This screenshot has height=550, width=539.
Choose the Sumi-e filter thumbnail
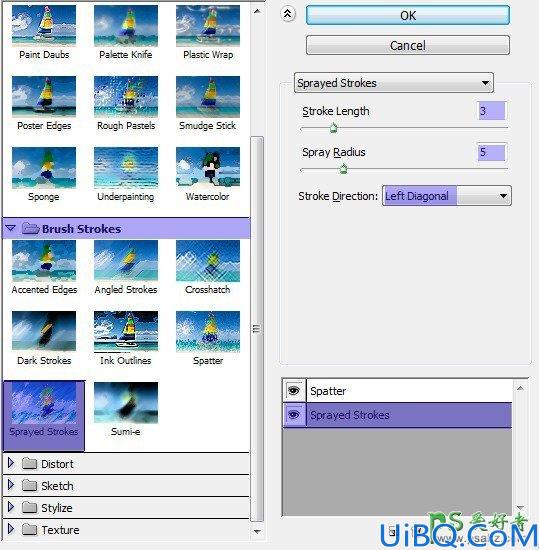tap(126, 403)
